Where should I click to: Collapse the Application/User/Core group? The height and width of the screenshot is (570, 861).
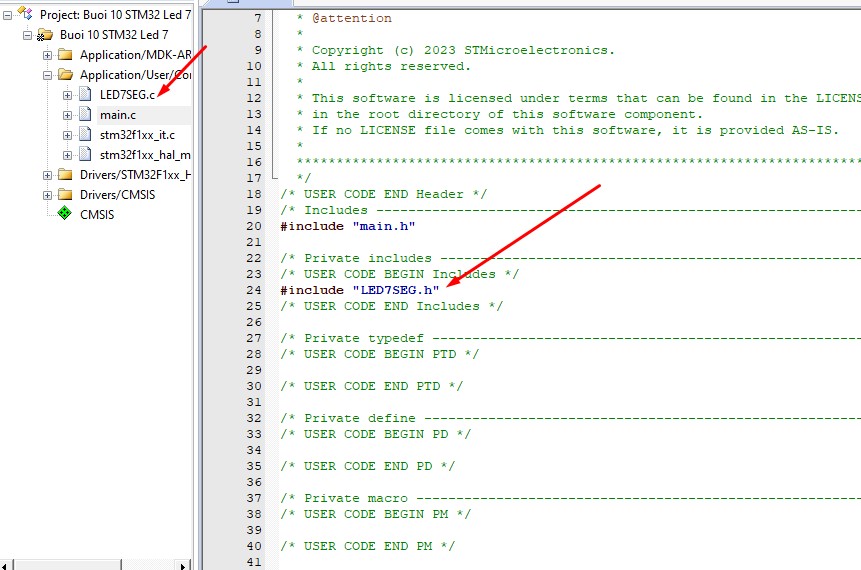[47, 75]
